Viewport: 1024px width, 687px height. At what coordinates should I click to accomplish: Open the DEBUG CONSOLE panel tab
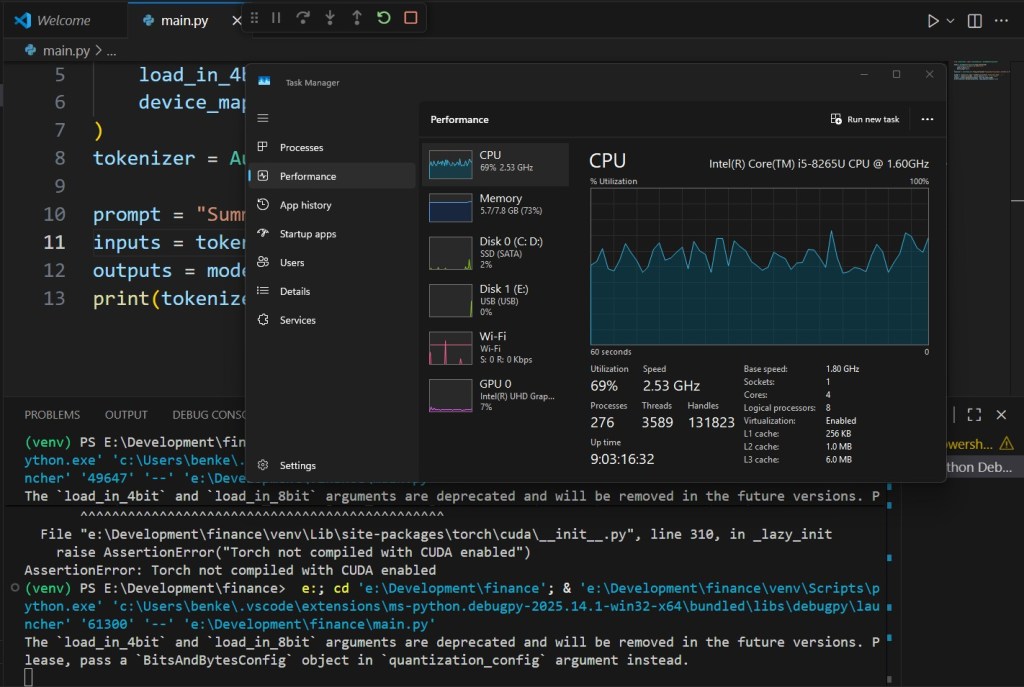(x=209, y=415)
